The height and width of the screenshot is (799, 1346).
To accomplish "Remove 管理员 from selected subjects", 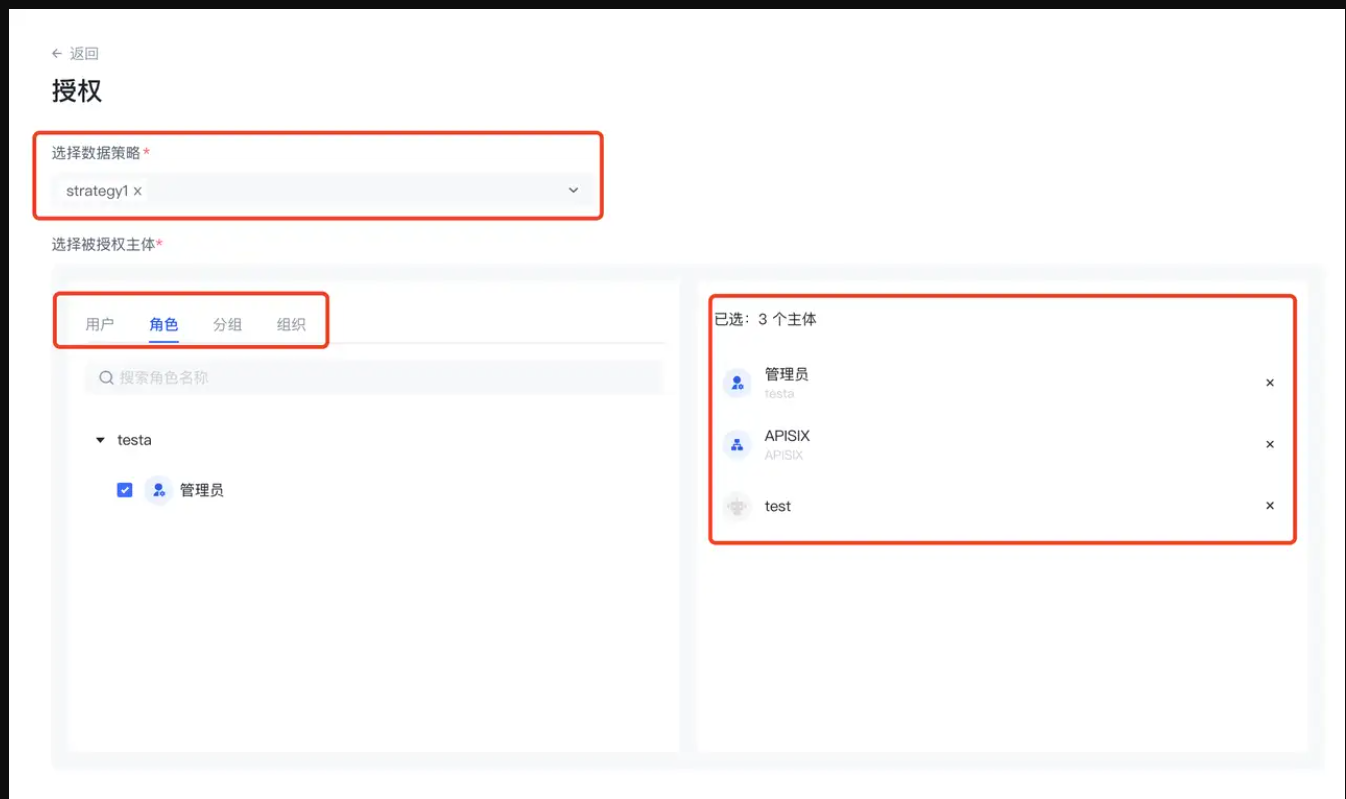I will click(1270, 383).
